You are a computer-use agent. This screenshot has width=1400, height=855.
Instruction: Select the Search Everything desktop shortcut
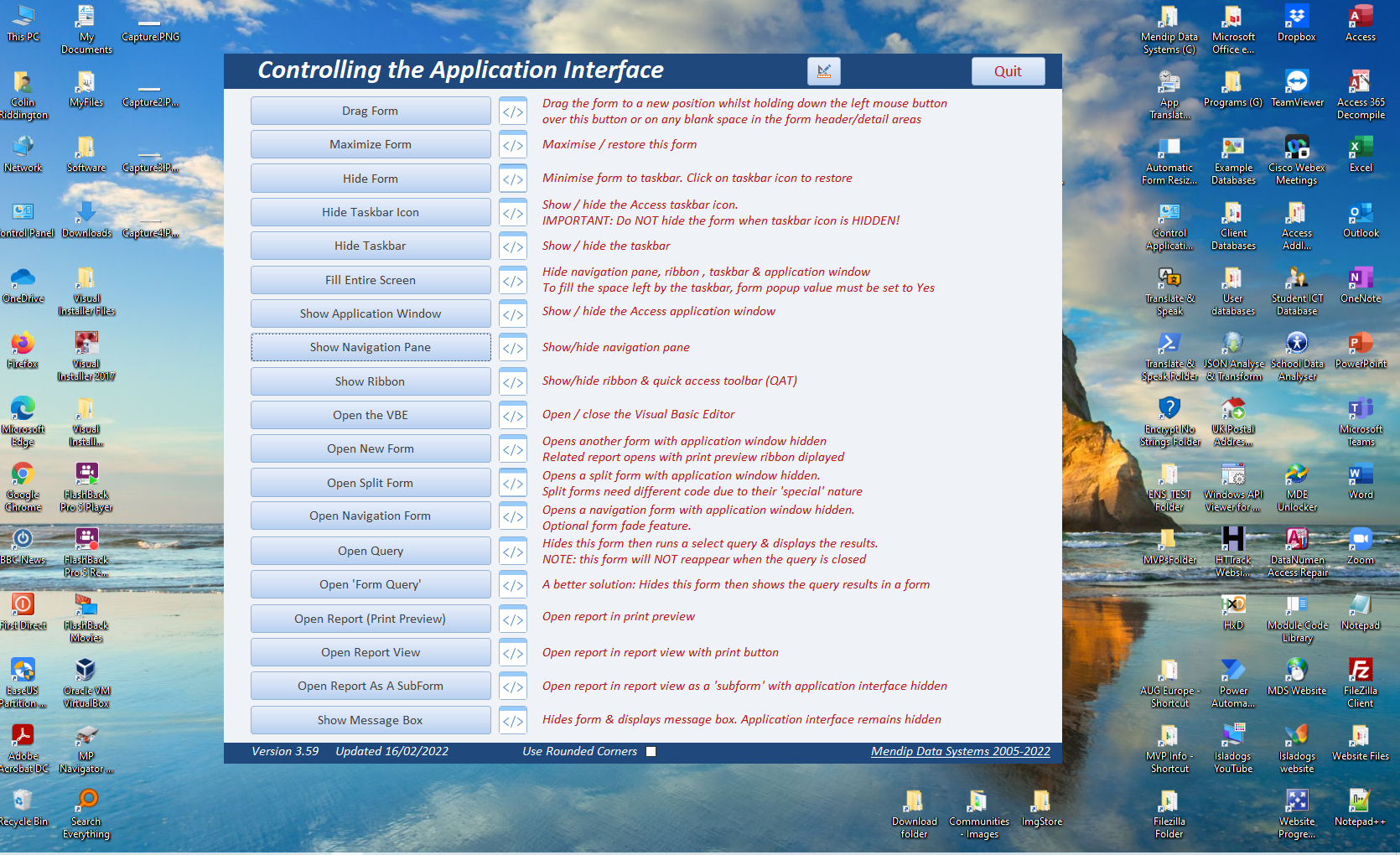pos(86,814)
